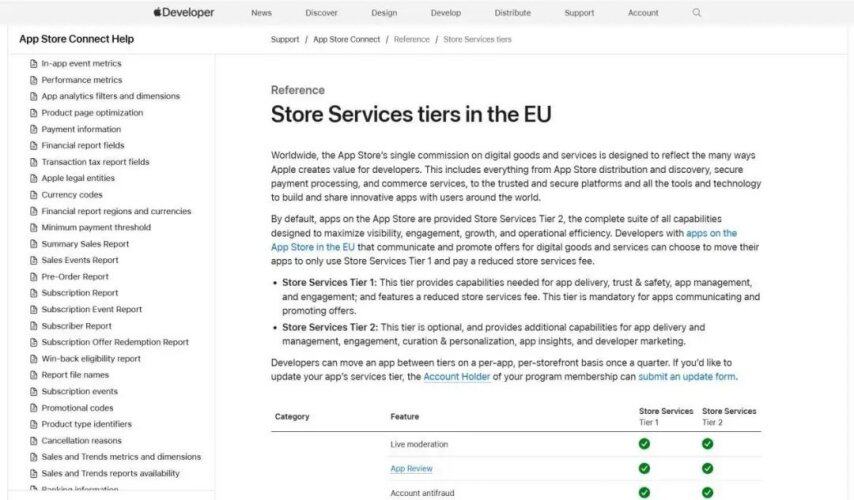Open Minimum payment threshold page
This screenshot has height=500, width=854.
(96, 227)
